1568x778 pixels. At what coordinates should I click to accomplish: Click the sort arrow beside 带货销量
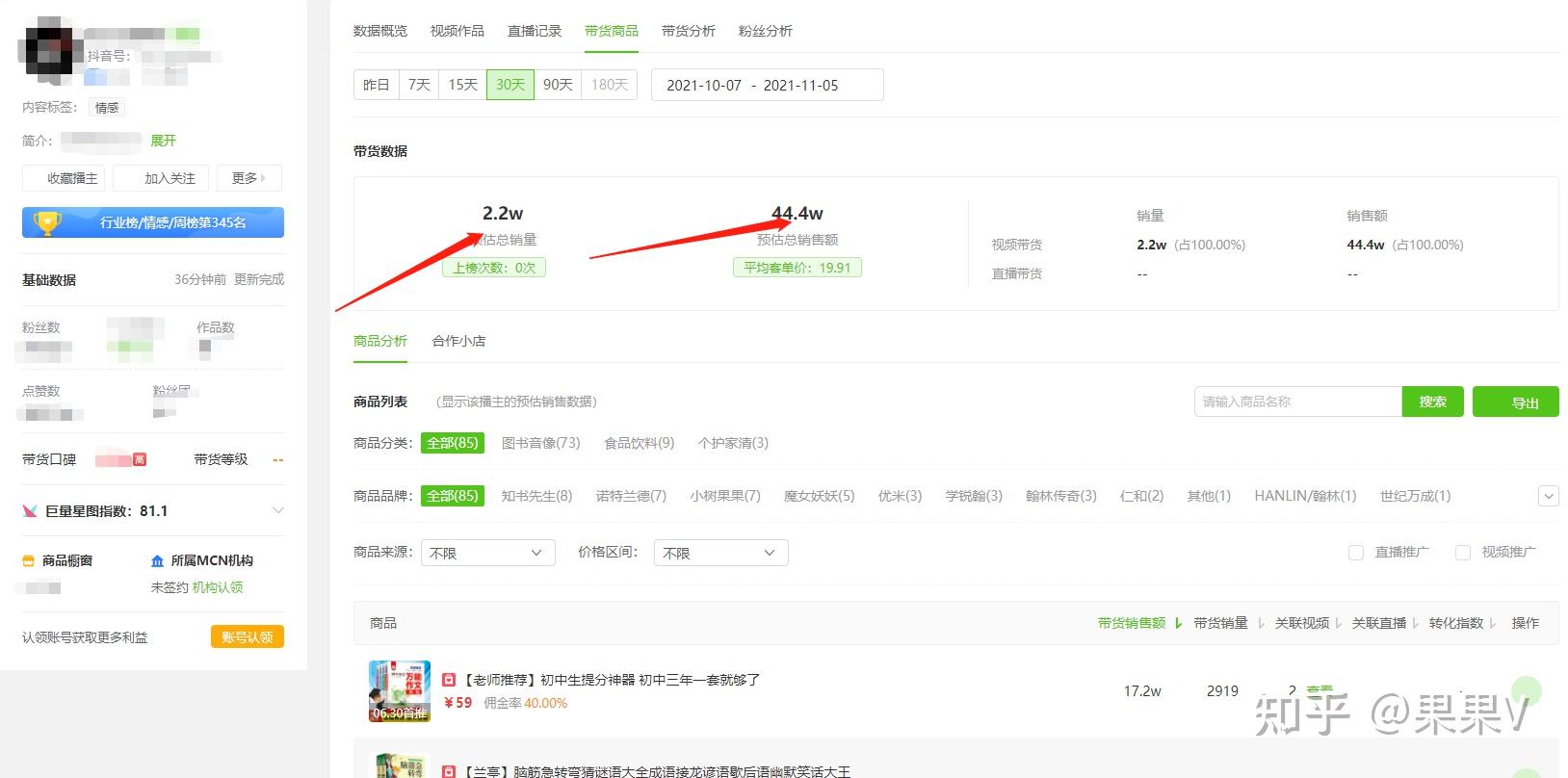click(x=1261, y=624)
